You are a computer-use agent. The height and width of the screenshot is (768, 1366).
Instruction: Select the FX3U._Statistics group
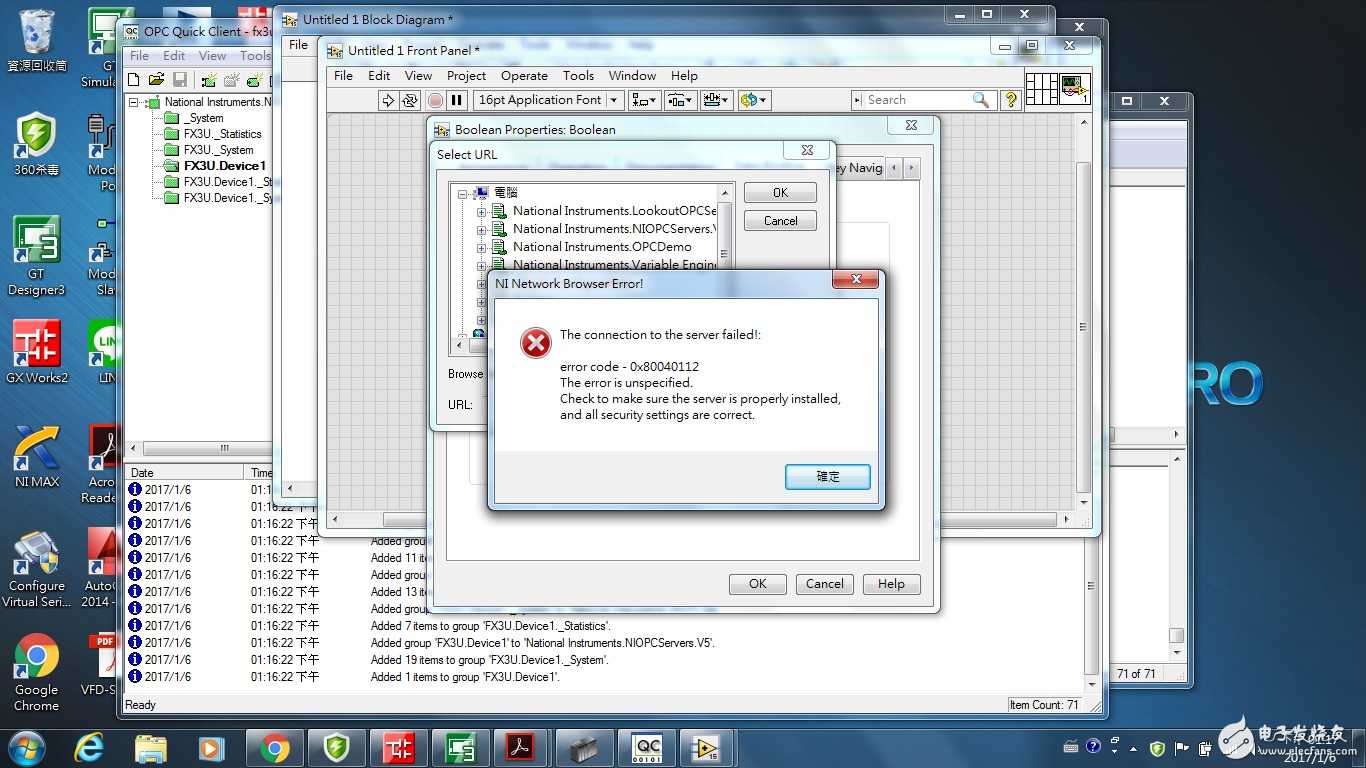coord(223,134)
